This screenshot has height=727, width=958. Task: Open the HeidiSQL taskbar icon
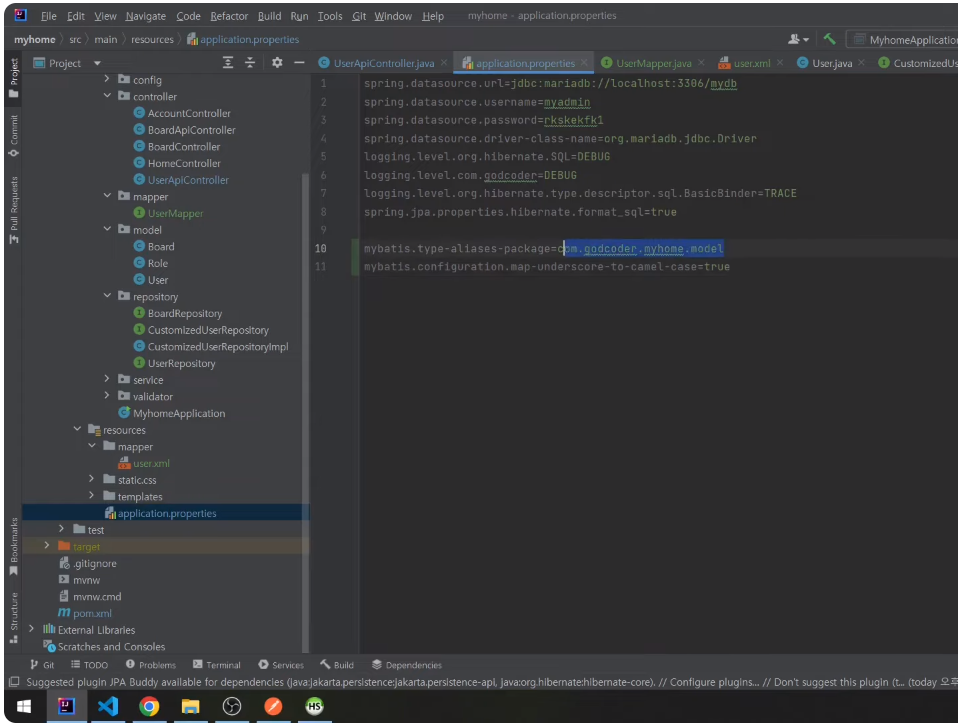(x=315, y=707)
